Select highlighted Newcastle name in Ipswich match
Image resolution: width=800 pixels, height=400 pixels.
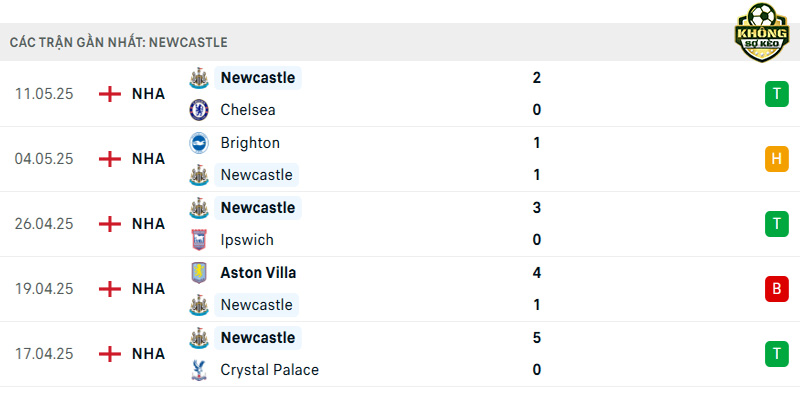[258, 208]
